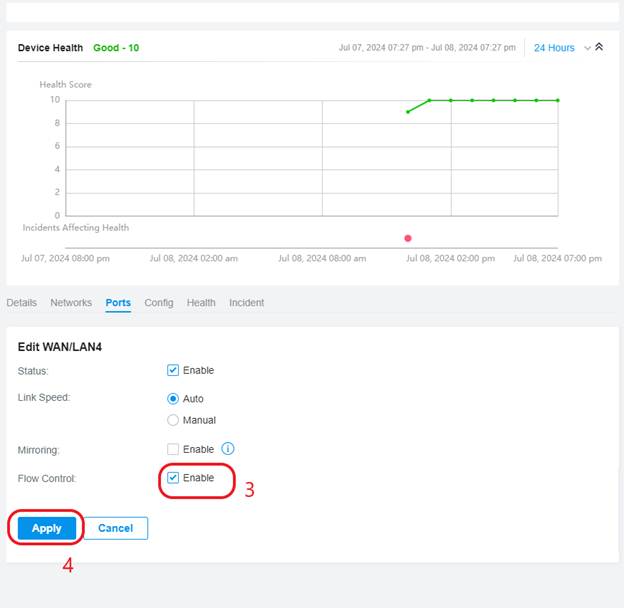The width and height of the screenshot is (624, 608).
Task: Open the Health tab
Action: [x=201, y=303]
